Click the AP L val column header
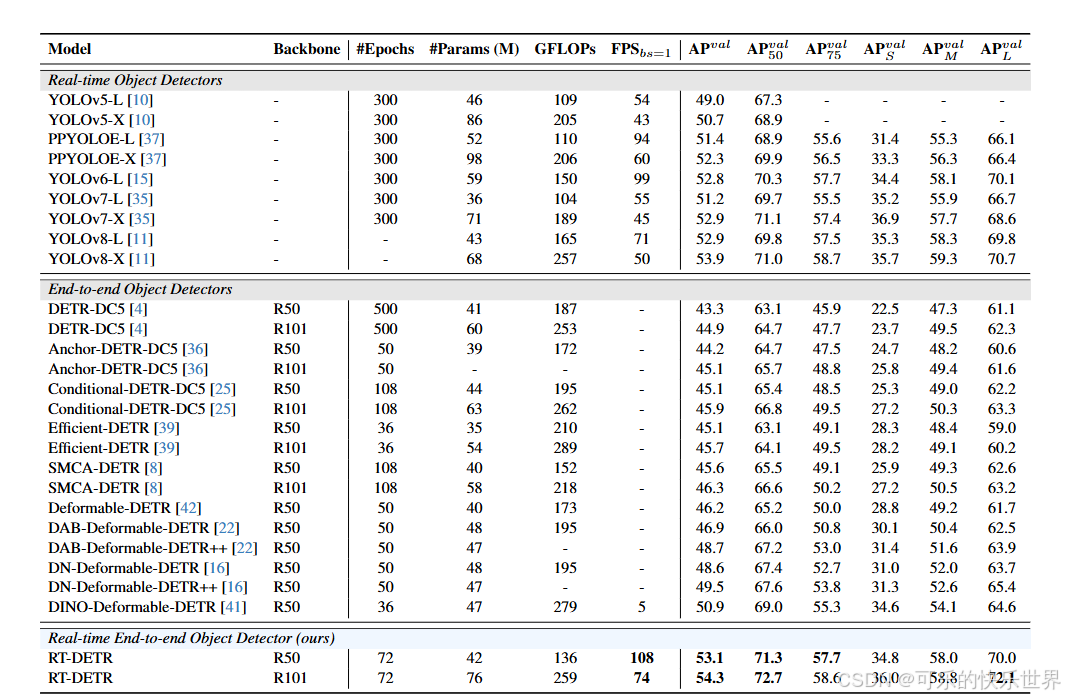The height and width of the screenshot is (697, 1065). tap(1001, 50)
